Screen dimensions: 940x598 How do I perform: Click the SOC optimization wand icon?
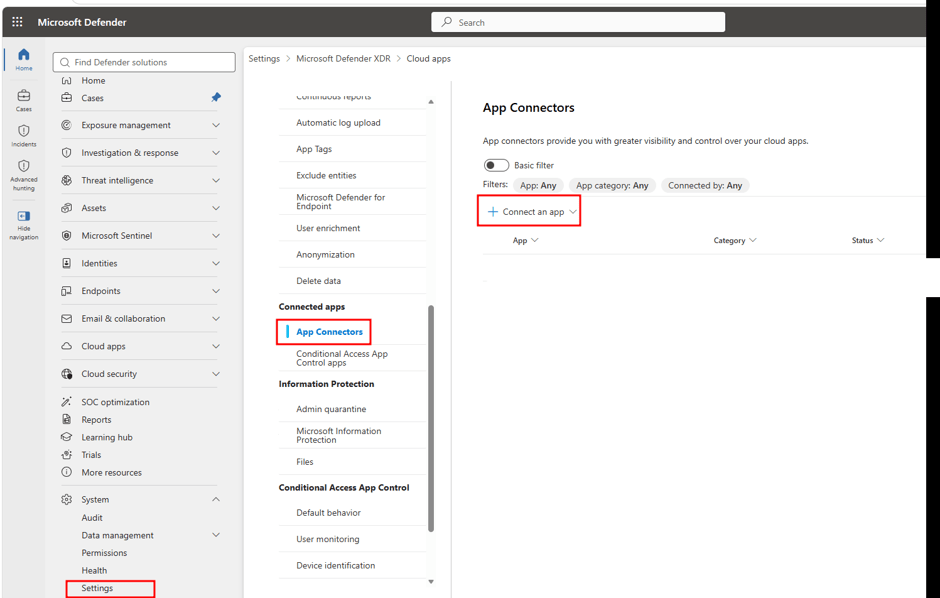67,402
